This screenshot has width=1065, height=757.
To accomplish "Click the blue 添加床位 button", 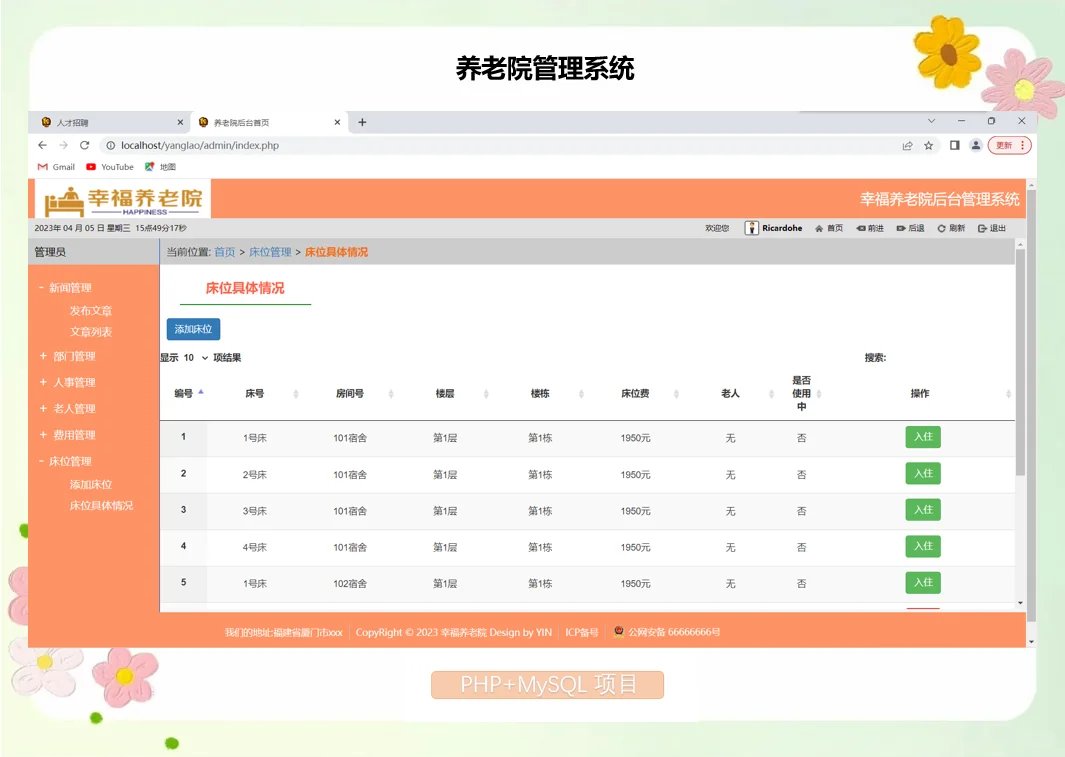I will [193, 329].
